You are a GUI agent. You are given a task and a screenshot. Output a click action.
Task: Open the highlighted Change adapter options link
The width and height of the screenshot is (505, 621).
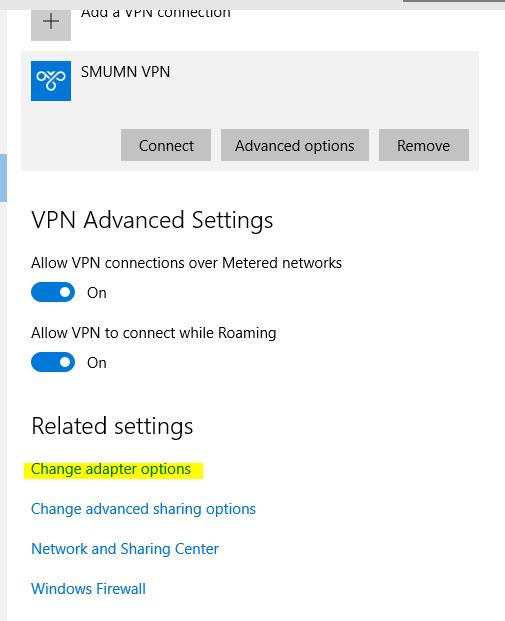[111, 469]
